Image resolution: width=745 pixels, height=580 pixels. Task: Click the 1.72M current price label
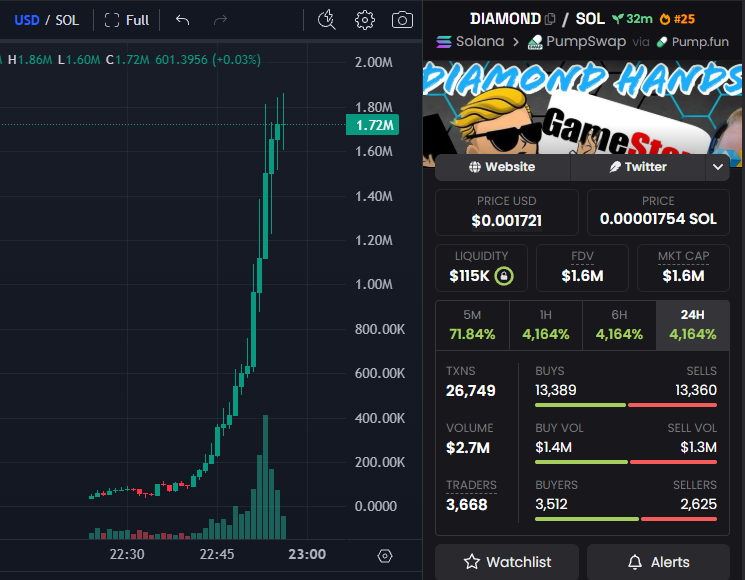tap(372, 125)
